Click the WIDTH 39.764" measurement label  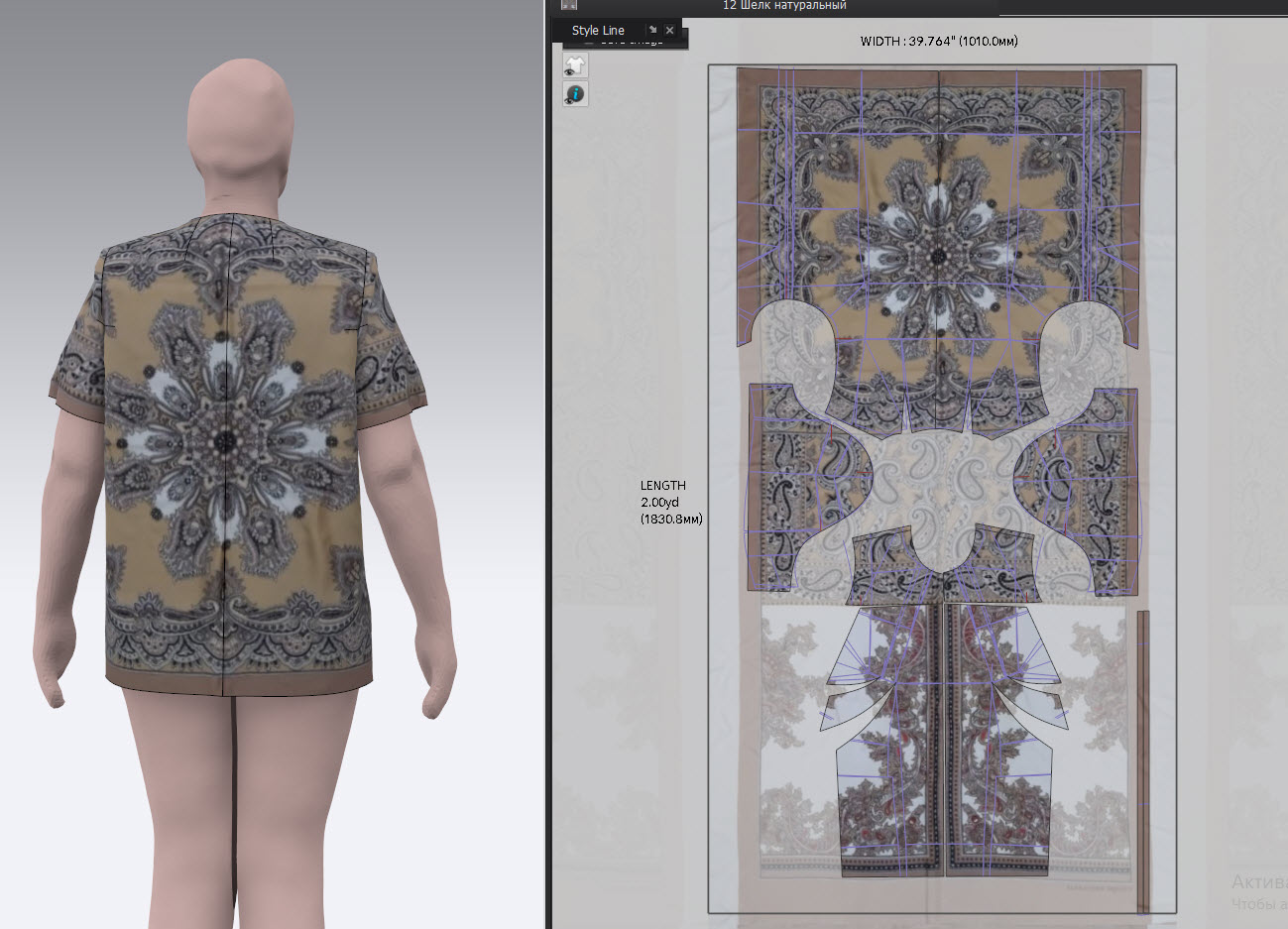939,42
